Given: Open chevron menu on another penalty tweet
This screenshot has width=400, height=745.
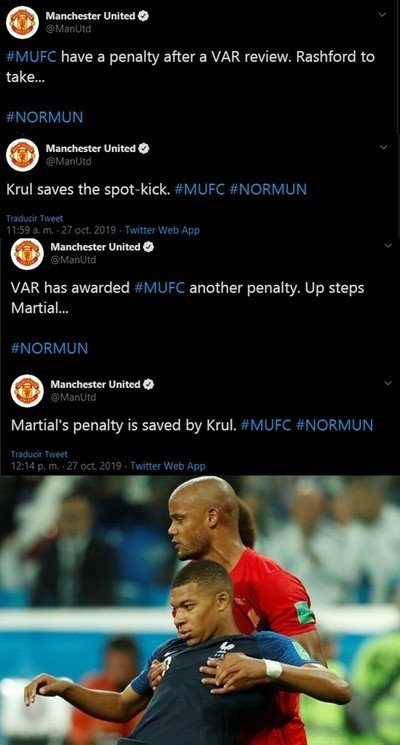Looking at the screenshot, I should point(388,246).
